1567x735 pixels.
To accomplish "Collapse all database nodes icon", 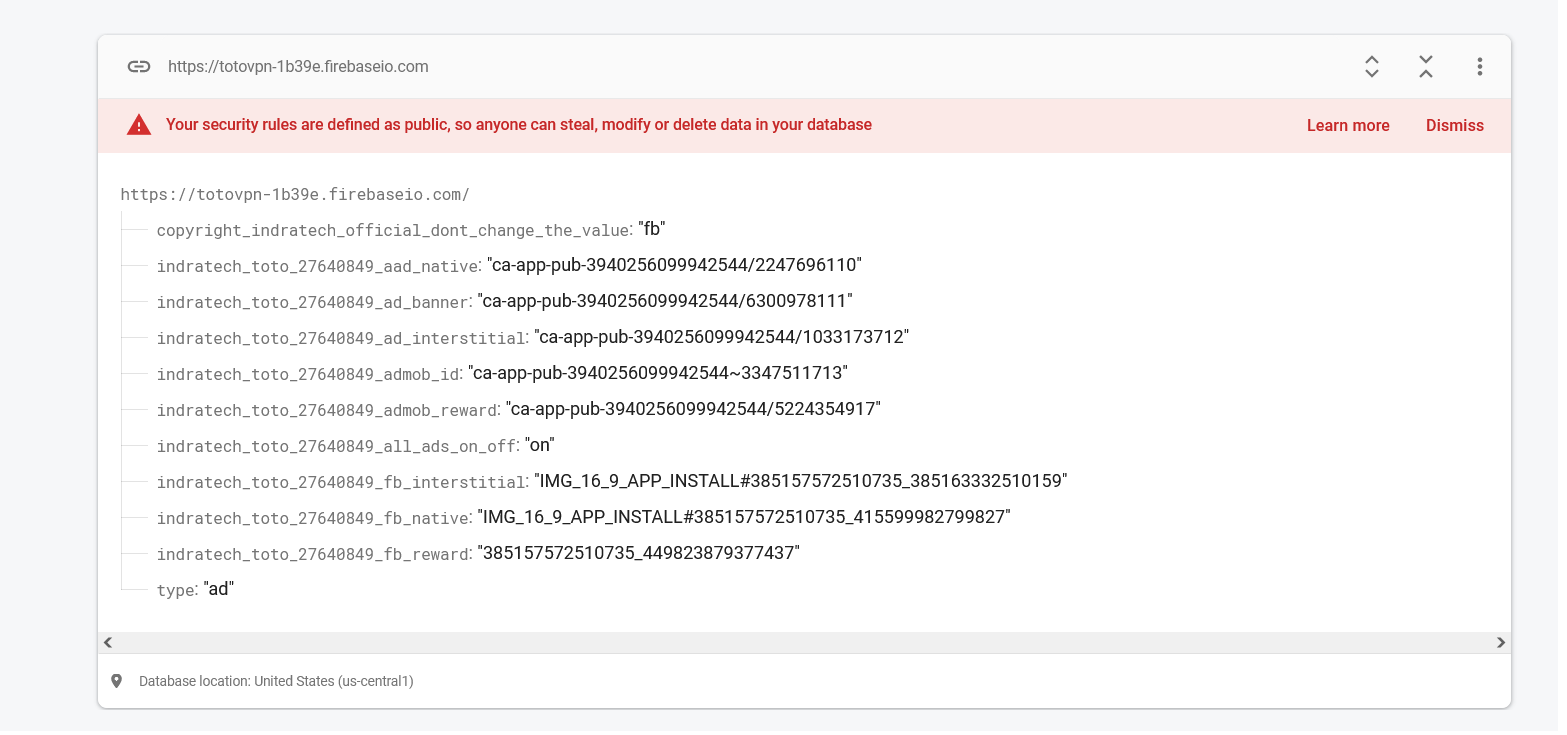I will pyautogui.click(x=1426, y=67).
